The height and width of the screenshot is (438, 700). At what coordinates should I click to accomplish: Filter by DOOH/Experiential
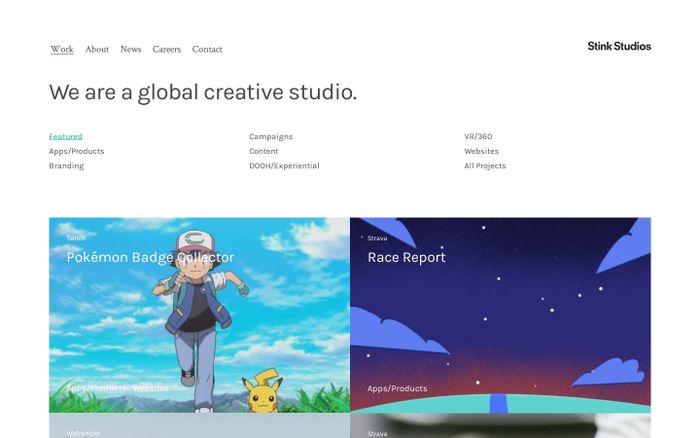tap(284, 166)
